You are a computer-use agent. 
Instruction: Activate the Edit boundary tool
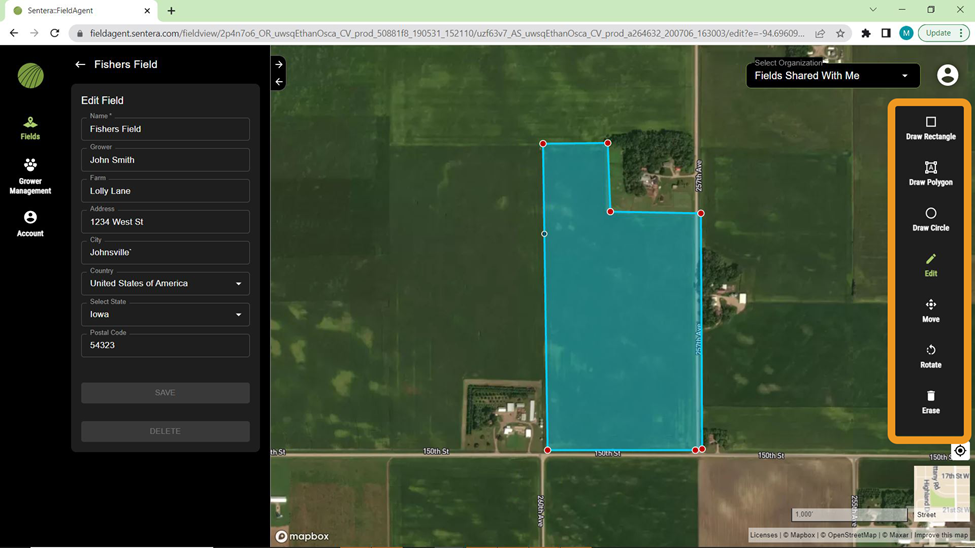click(930, 265)
